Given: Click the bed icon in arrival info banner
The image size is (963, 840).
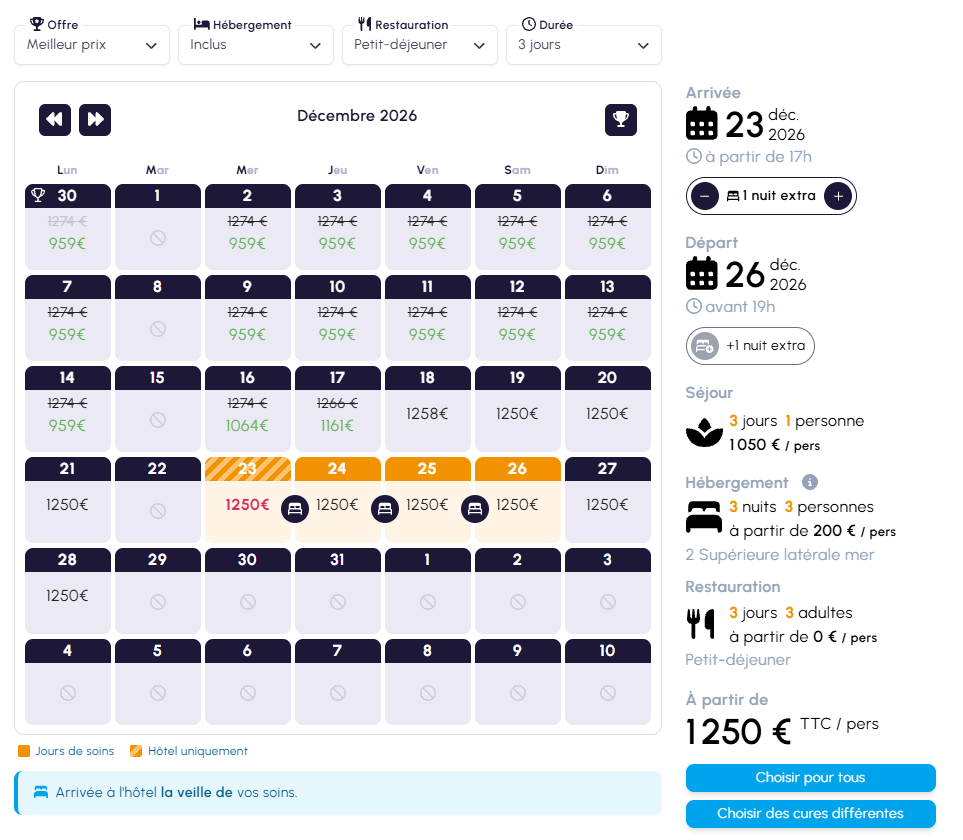Looking at the screenshot, I should (x=41, y=792).
